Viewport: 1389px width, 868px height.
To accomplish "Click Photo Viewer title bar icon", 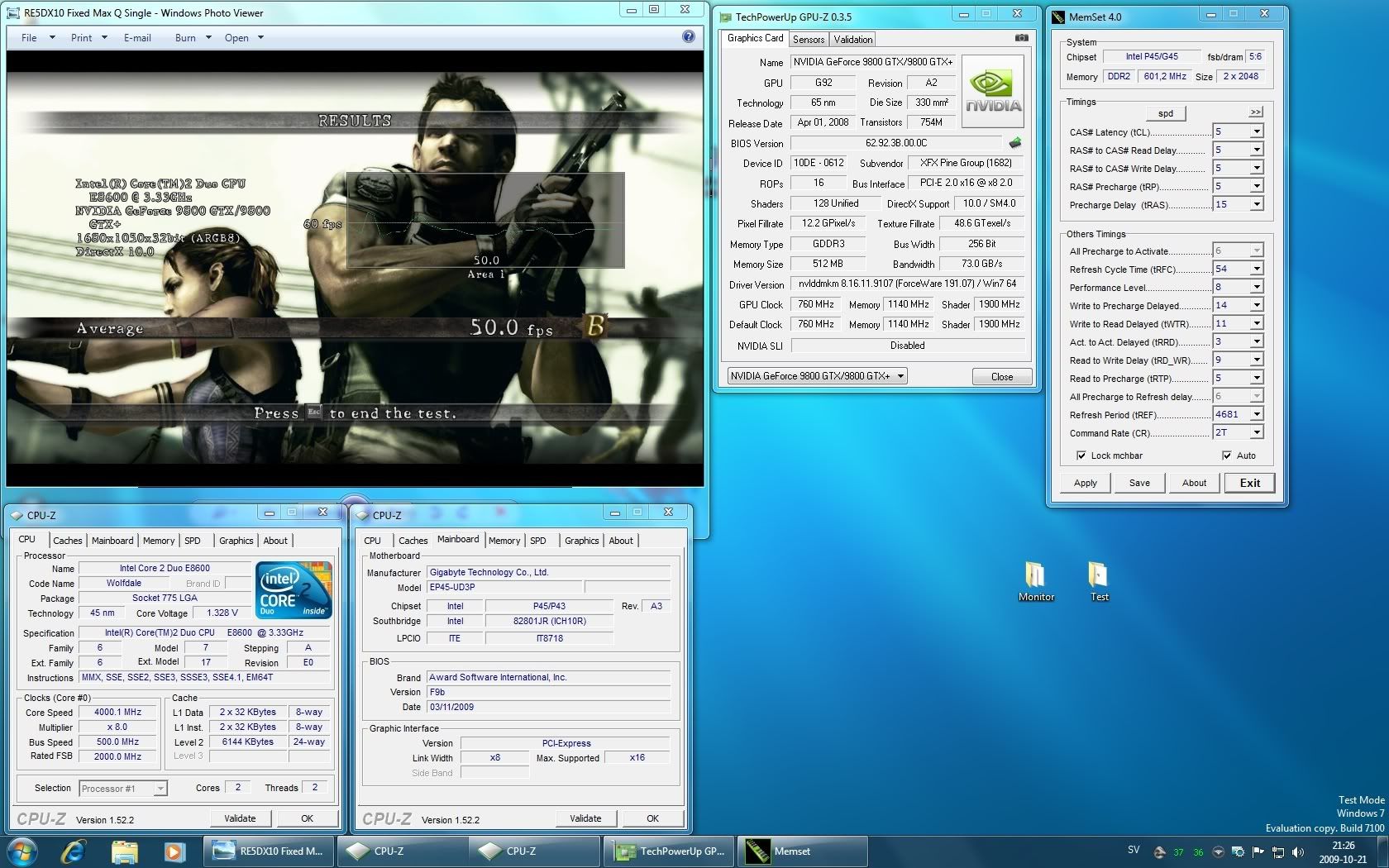I will 13,12.
